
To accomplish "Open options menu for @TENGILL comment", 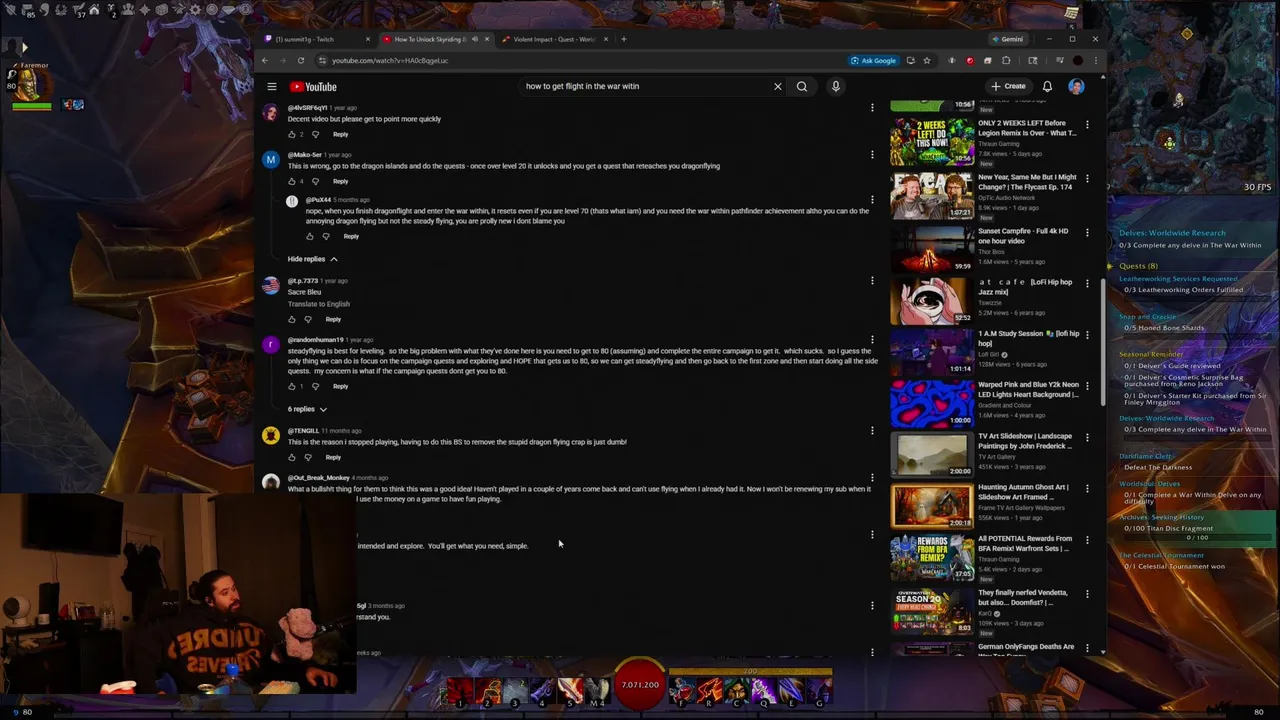I will pyautogui.click(x=872, y=431).
